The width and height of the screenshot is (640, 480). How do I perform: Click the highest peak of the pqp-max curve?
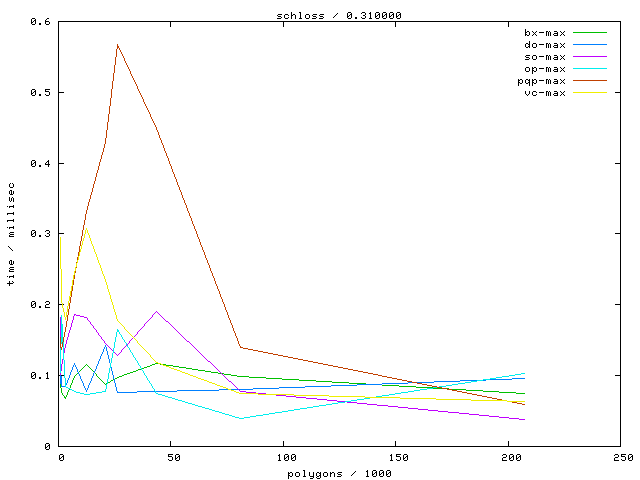tap(117, 44)
